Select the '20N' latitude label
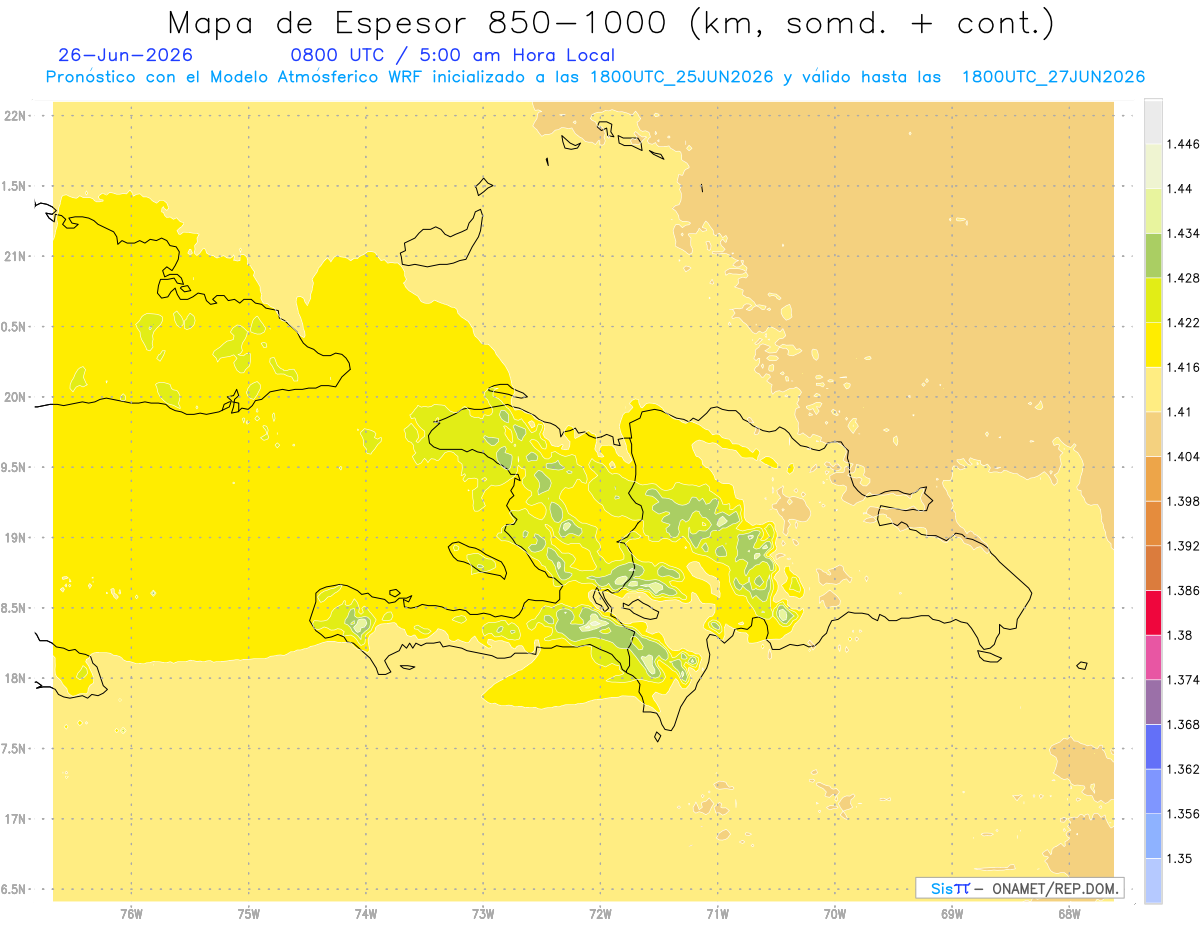This screenshot has width=1200, height=927. pyautogui.click(x=16, y=397)
